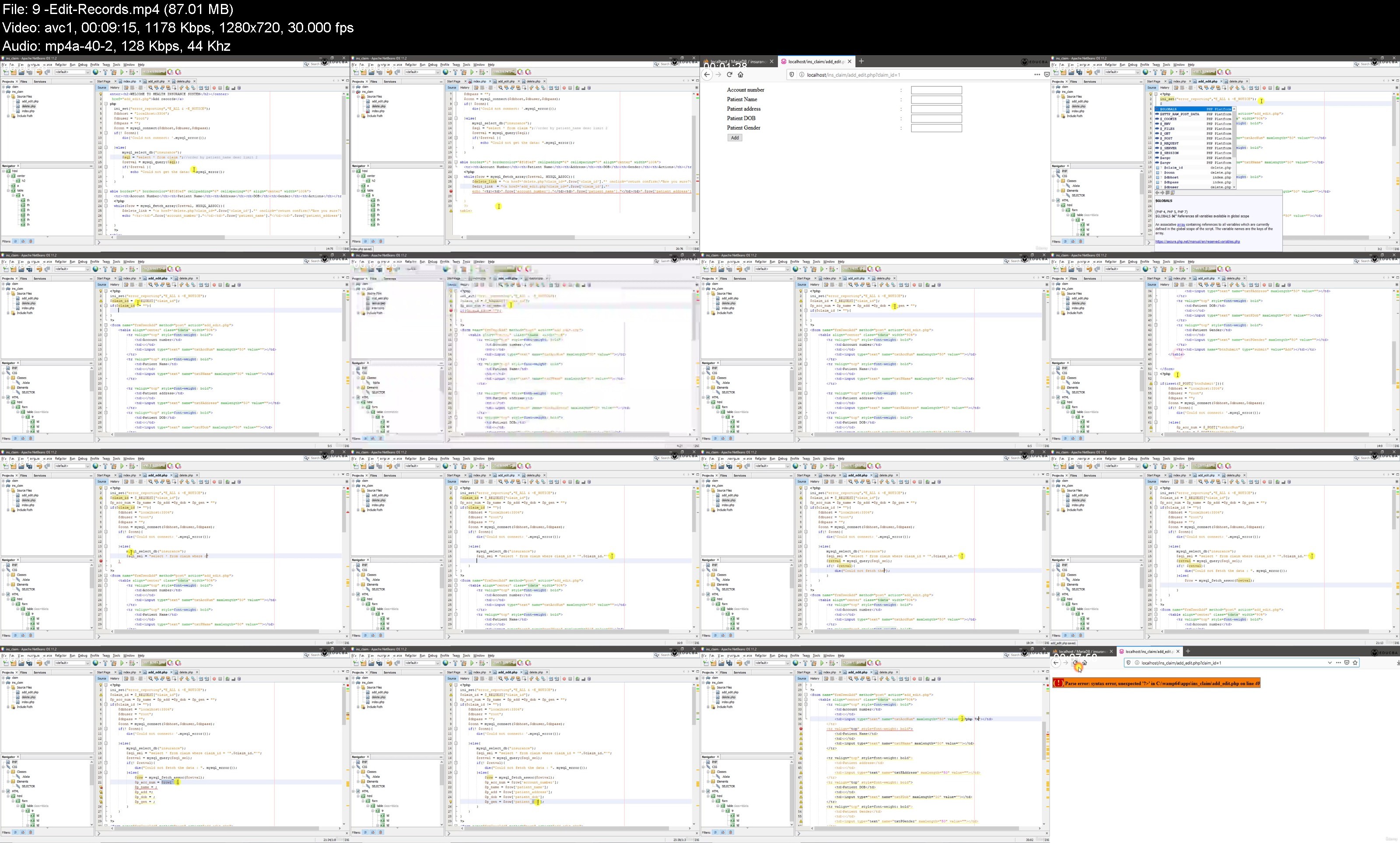Open secure.php.net reserved variables link
Screen dimensions: 1400x843
1198,242
